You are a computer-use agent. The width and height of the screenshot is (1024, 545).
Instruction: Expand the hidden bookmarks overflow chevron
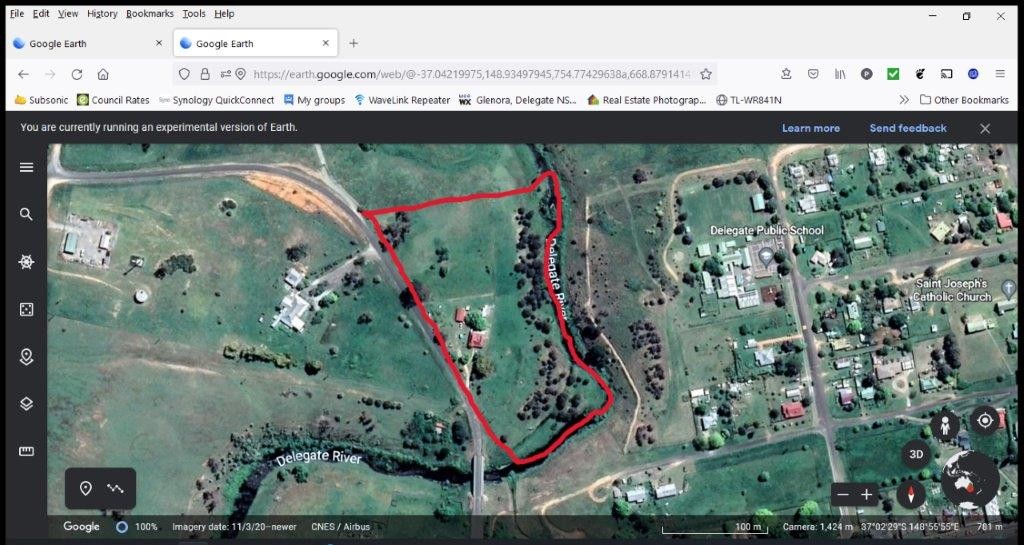pyautogui.click(x=904, y=100)
